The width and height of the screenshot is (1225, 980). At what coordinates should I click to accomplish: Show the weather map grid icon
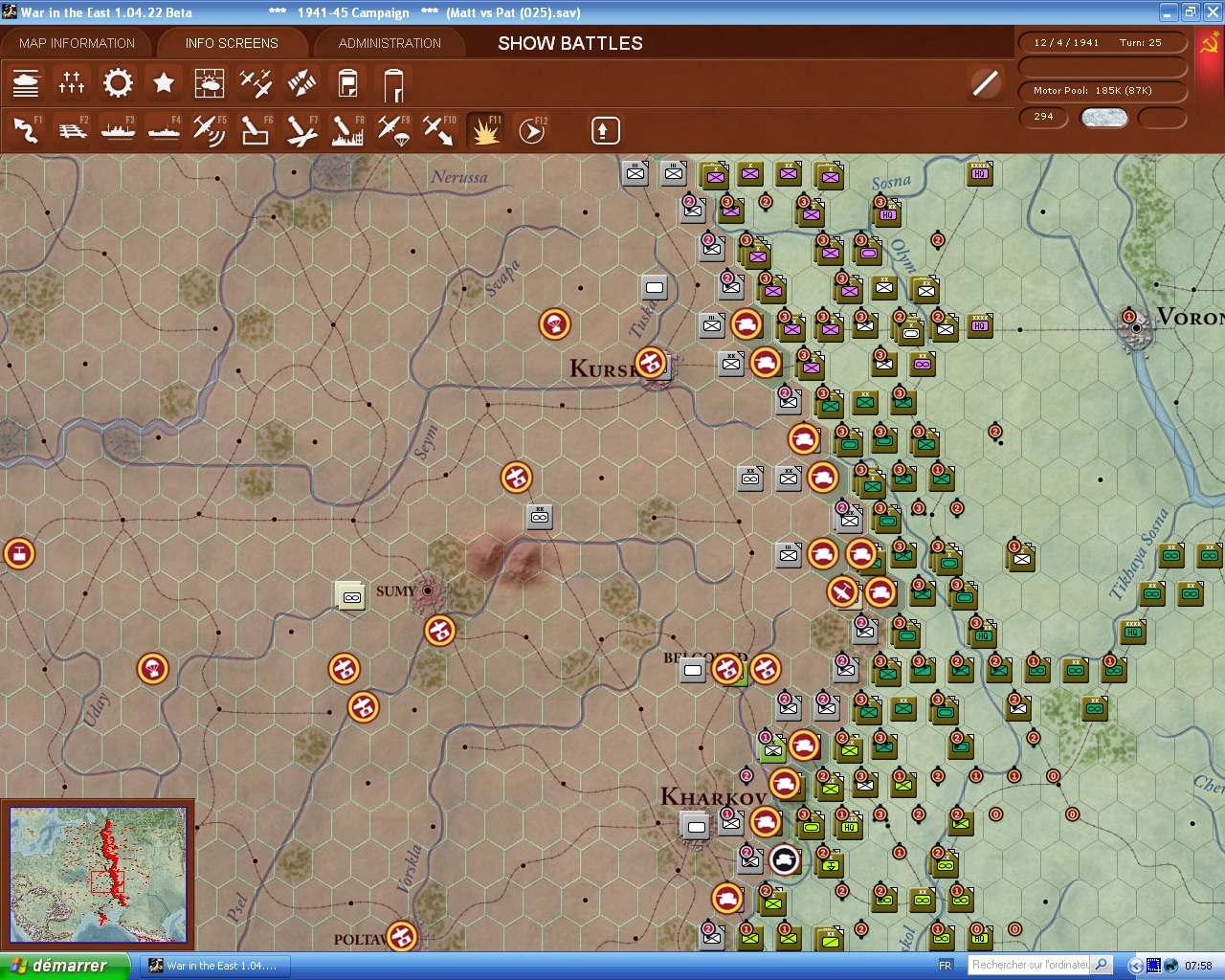[x=210, y=84]
